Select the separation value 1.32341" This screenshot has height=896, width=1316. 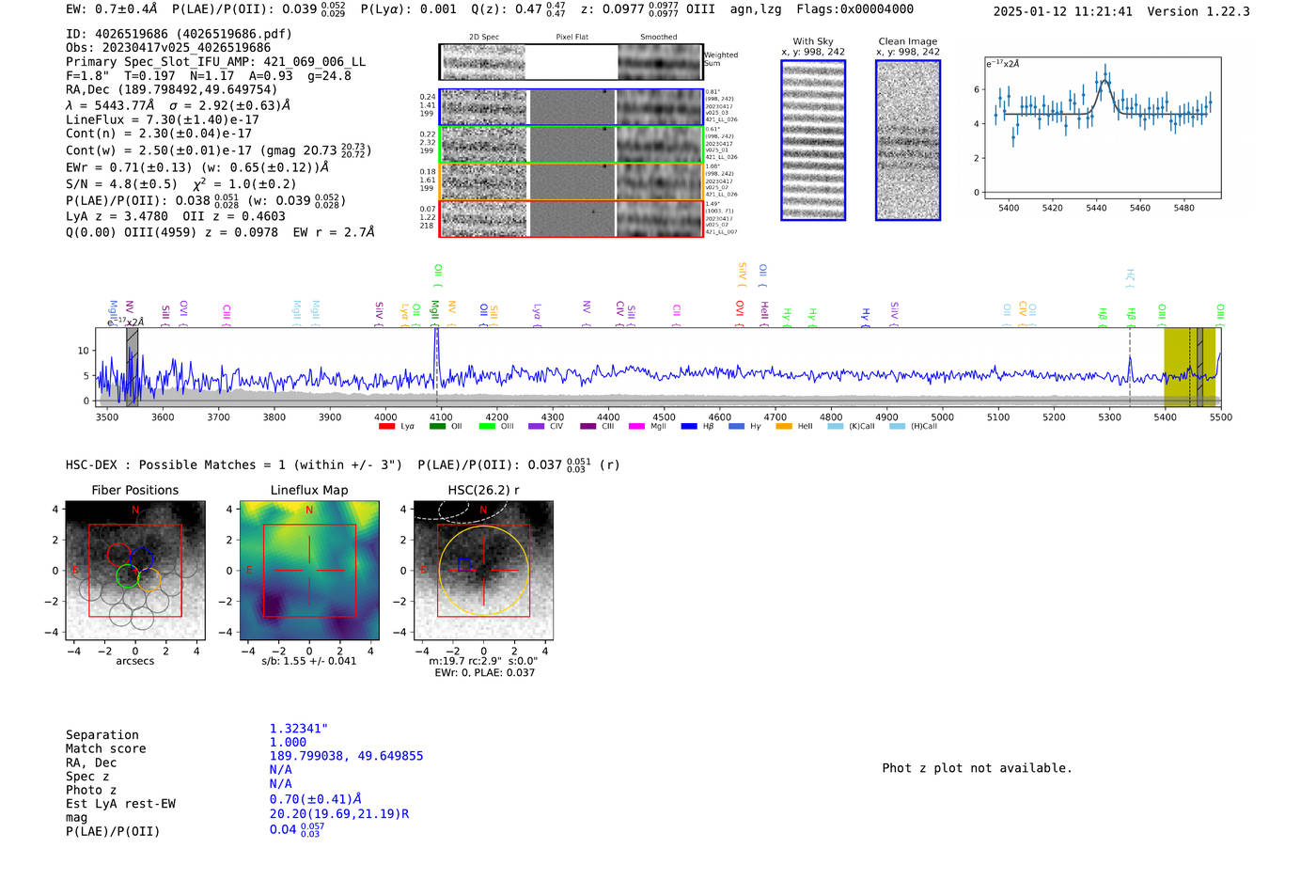point(299,729)
